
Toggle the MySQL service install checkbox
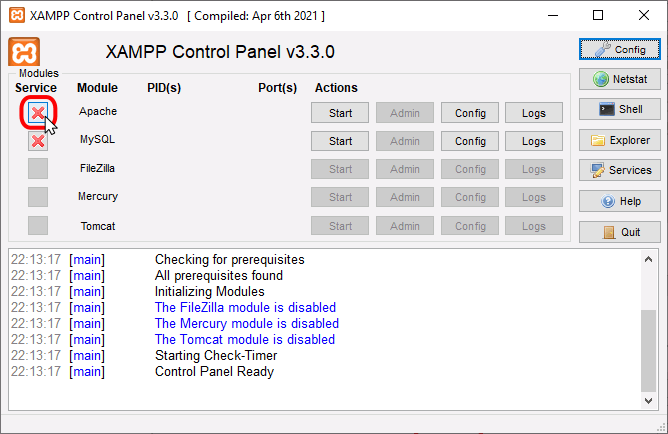coord(38,141)
